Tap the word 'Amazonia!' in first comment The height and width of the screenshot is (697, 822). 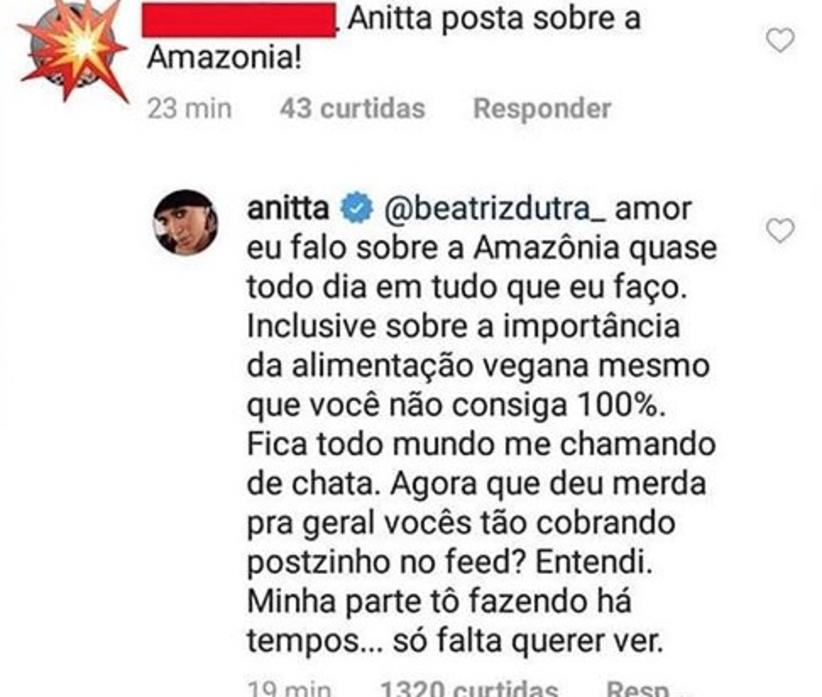[x=224, y=58]
